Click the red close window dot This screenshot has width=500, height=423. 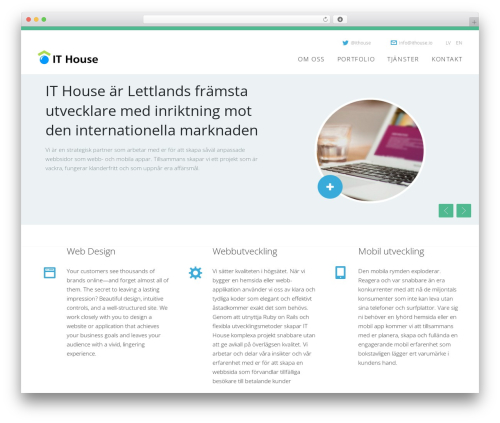(29, 19)
